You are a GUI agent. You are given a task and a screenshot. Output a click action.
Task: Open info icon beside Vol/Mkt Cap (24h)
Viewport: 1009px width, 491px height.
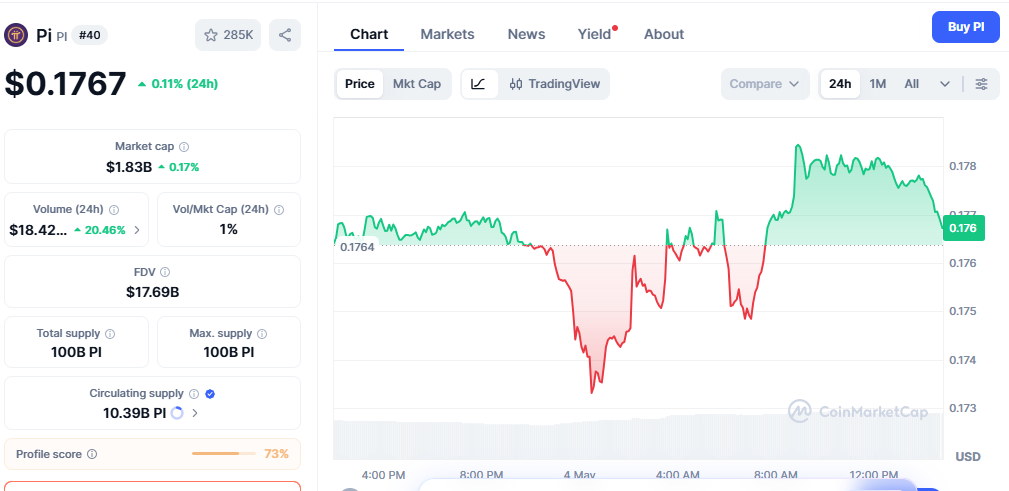[279, 209]
